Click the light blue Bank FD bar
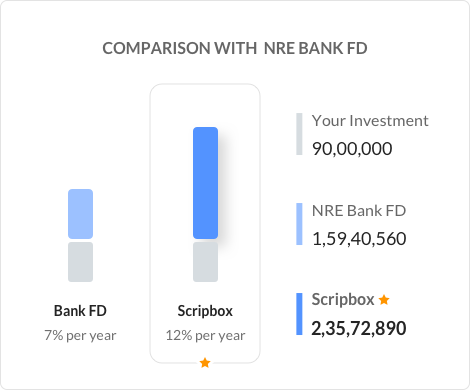The image size is (470, 390). 80,214
